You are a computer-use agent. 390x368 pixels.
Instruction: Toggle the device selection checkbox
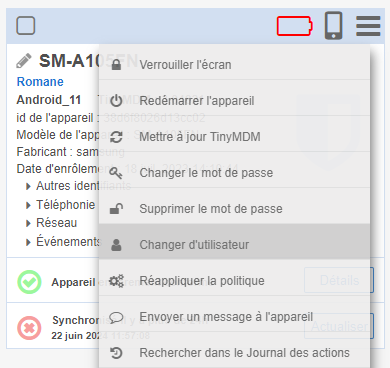[x=26, y=26]
